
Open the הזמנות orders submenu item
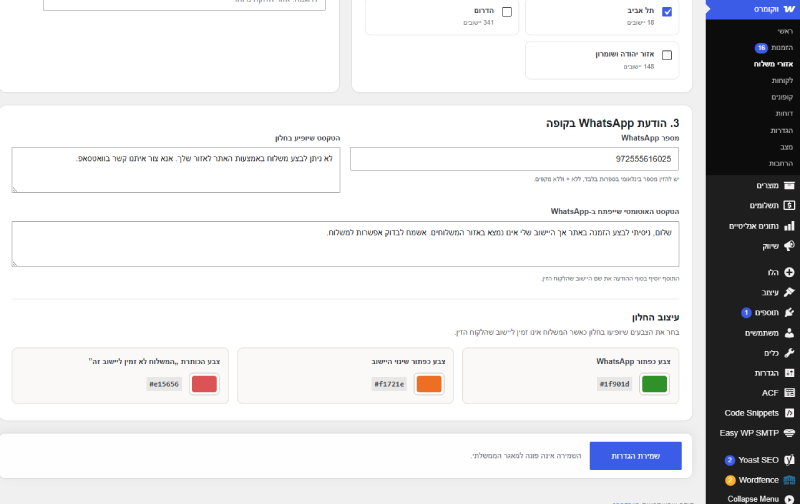click(x=782, y=47)
